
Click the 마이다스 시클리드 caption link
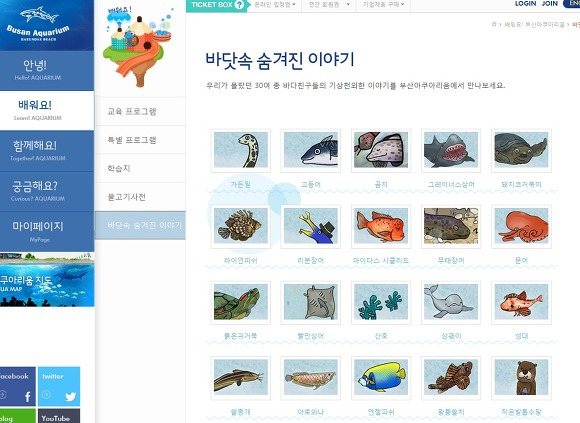tap(381, 260)
